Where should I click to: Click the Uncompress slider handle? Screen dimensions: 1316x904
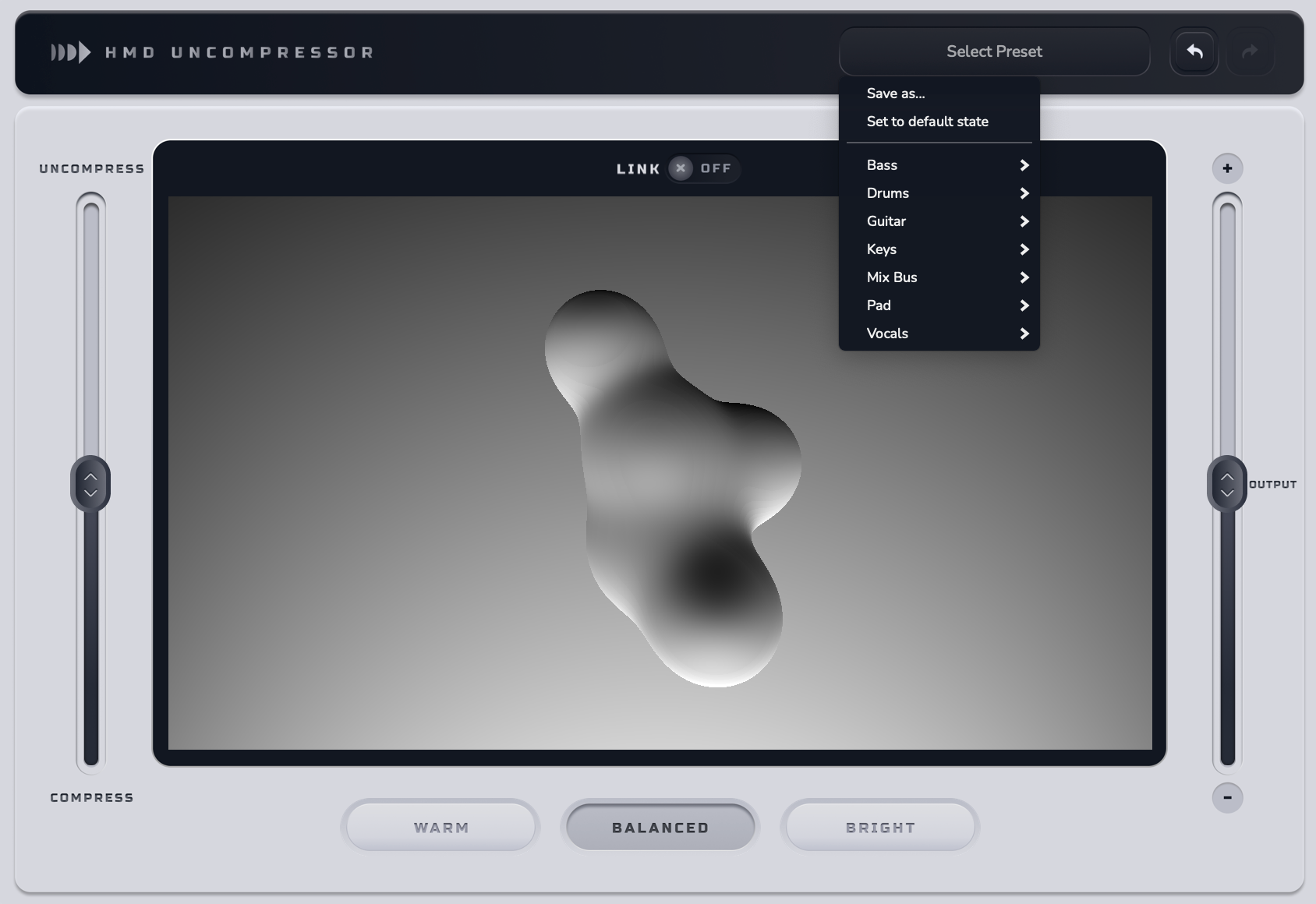point(90,483)
